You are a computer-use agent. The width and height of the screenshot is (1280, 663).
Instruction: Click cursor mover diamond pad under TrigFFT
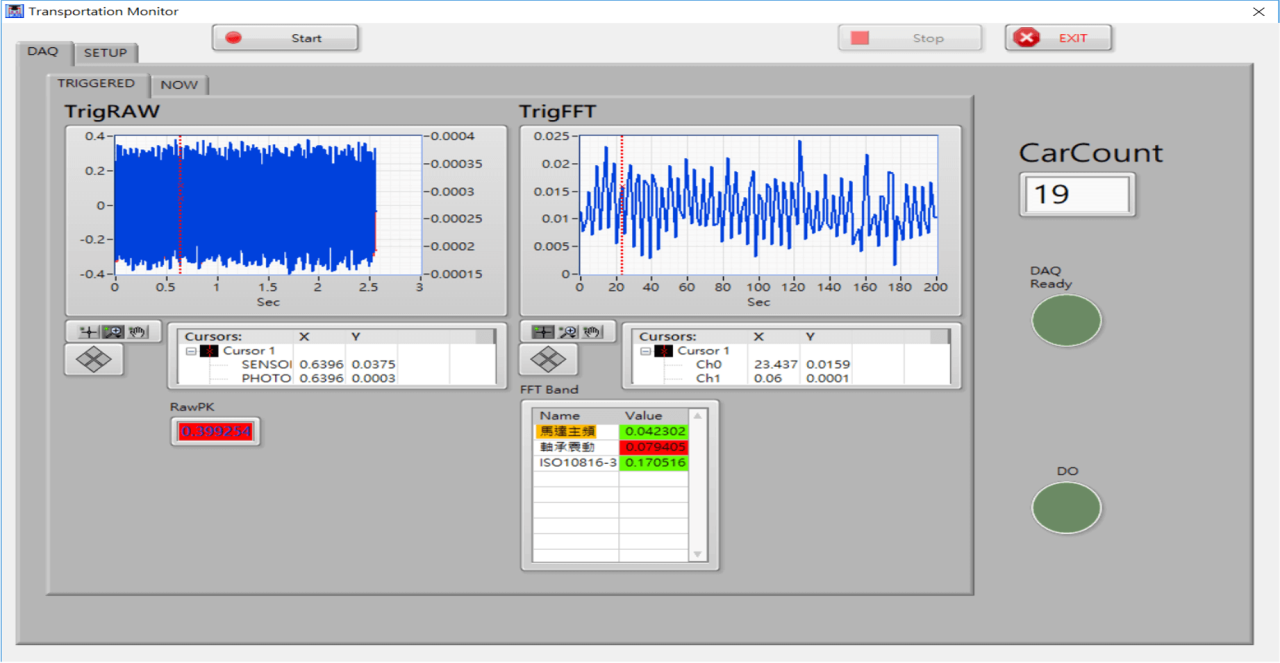click(548, 359)
